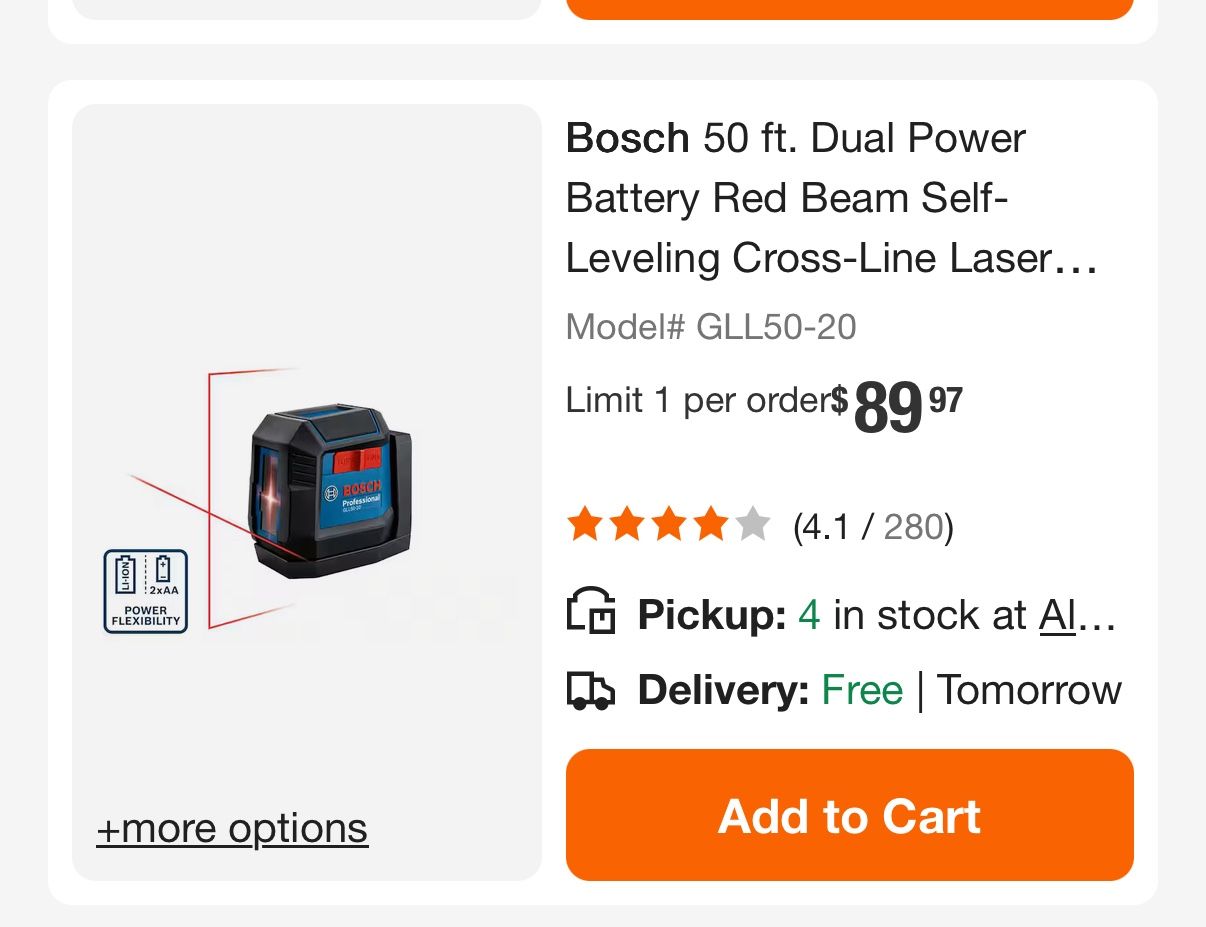Click the Tomorrow delivery estimate
Image resolution: width=1206 pixels, height=927 pixels.
[1029, 690]
